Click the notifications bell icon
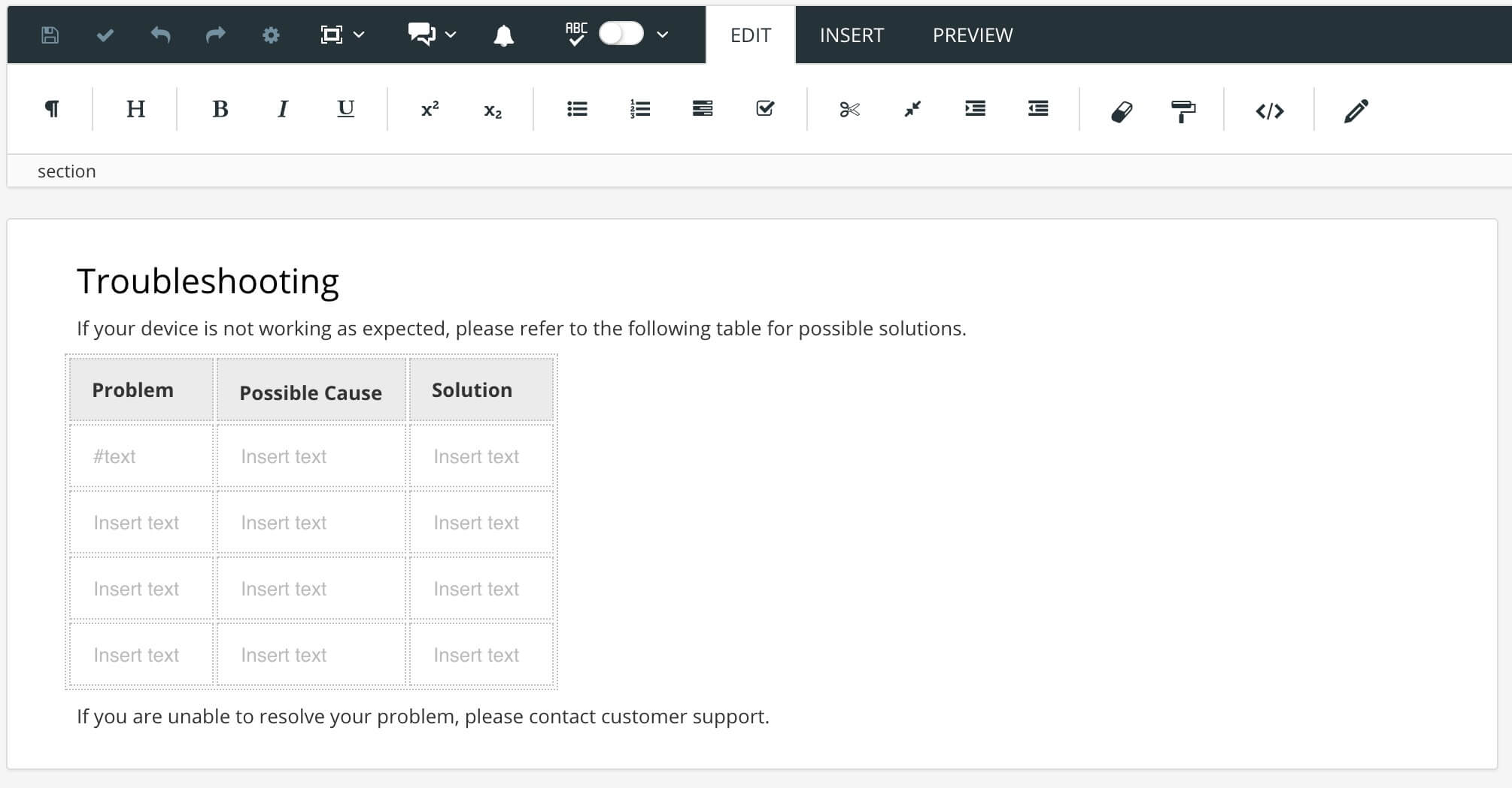Image resolution: width=1512 pixels, height=788 pixels. tap(505, 35)
